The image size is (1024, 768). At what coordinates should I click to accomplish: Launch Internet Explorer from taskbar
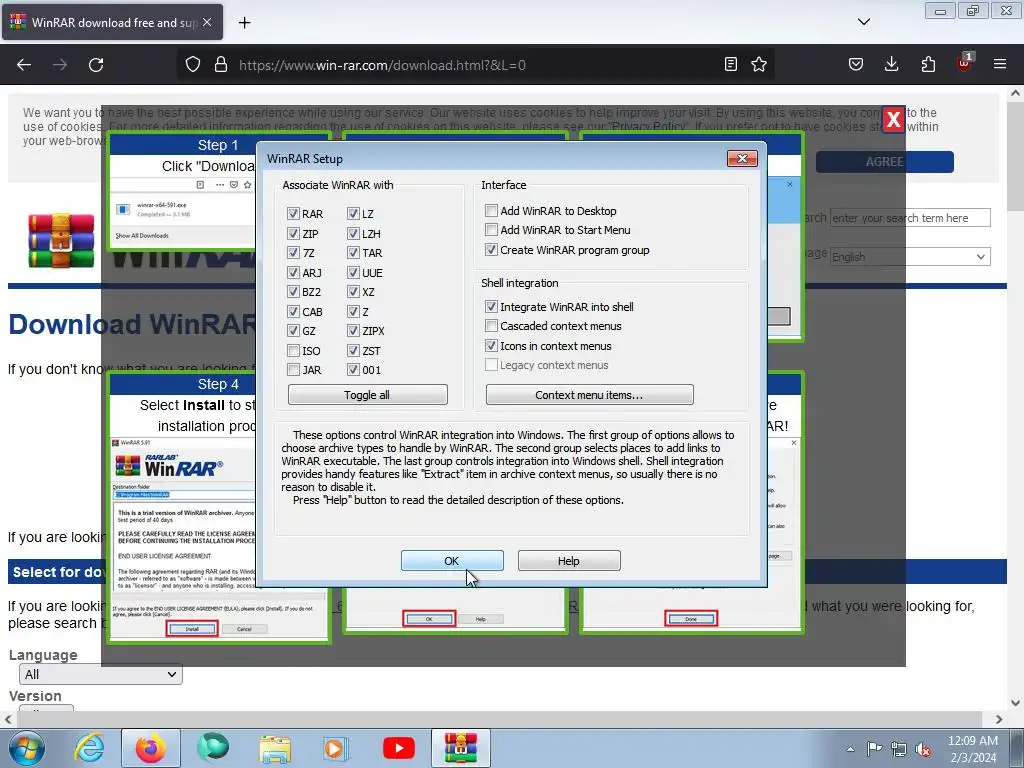tap(89, 748)
